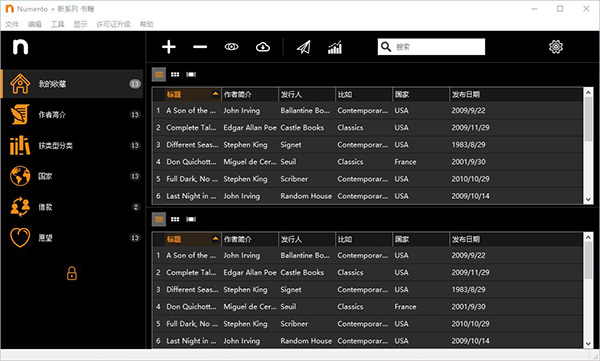This screenshot has height=361, width=600.
Task: Click the lower table scrollbar up arrow
Action: click(588, 237)
